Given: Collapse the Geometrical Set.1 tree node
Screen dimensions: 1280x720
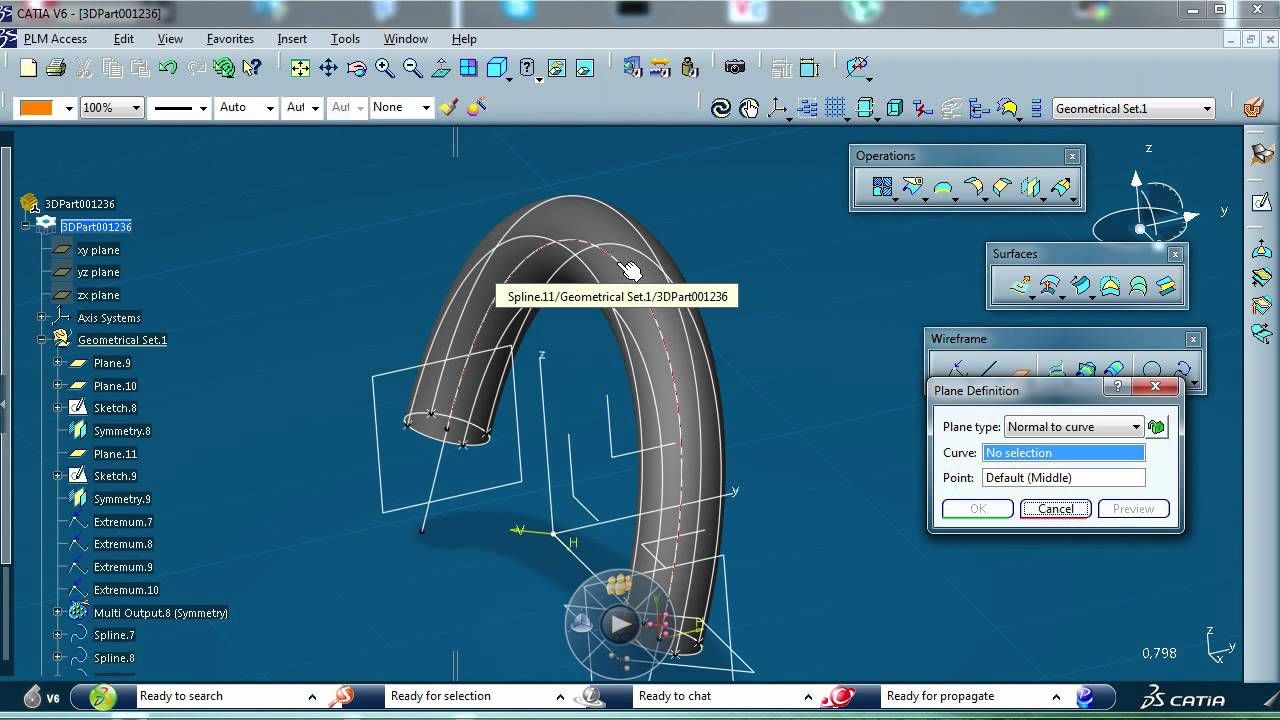Looking at the screenshot, I should pyautogui.click(x=42, y=340).
